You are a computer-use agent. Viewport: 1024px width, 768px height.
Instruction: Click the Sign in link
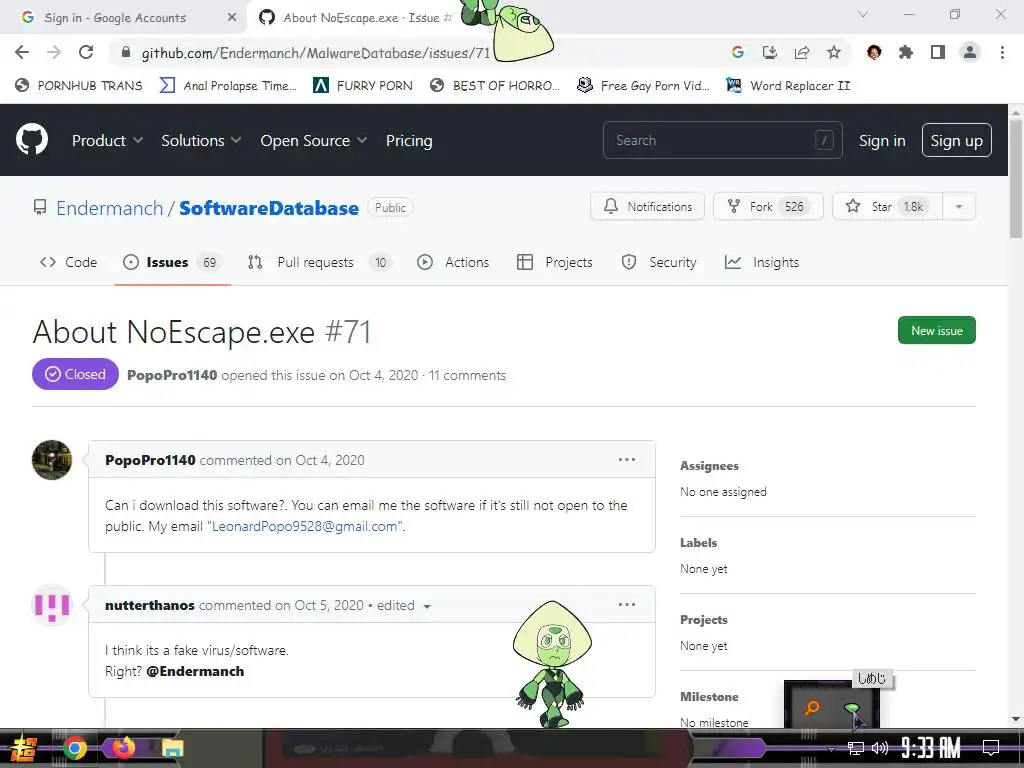882,140
